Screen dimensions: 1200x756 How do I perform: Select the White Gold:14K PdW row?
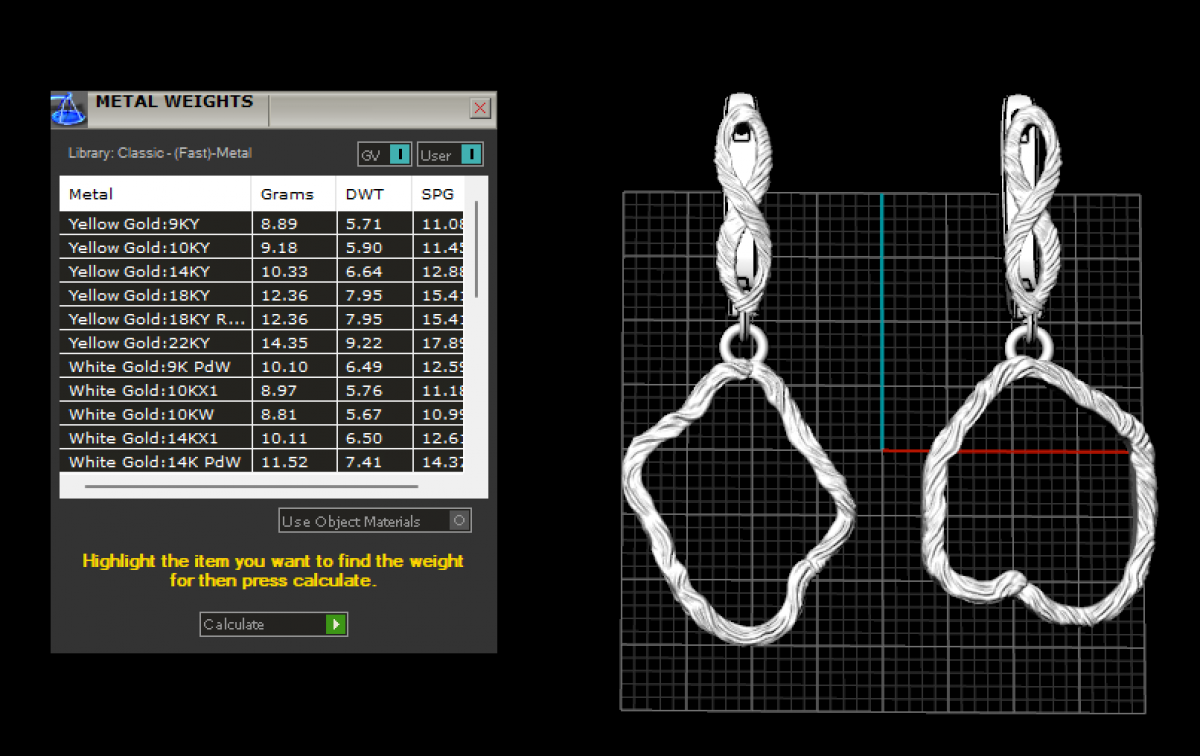click(264, 462)
